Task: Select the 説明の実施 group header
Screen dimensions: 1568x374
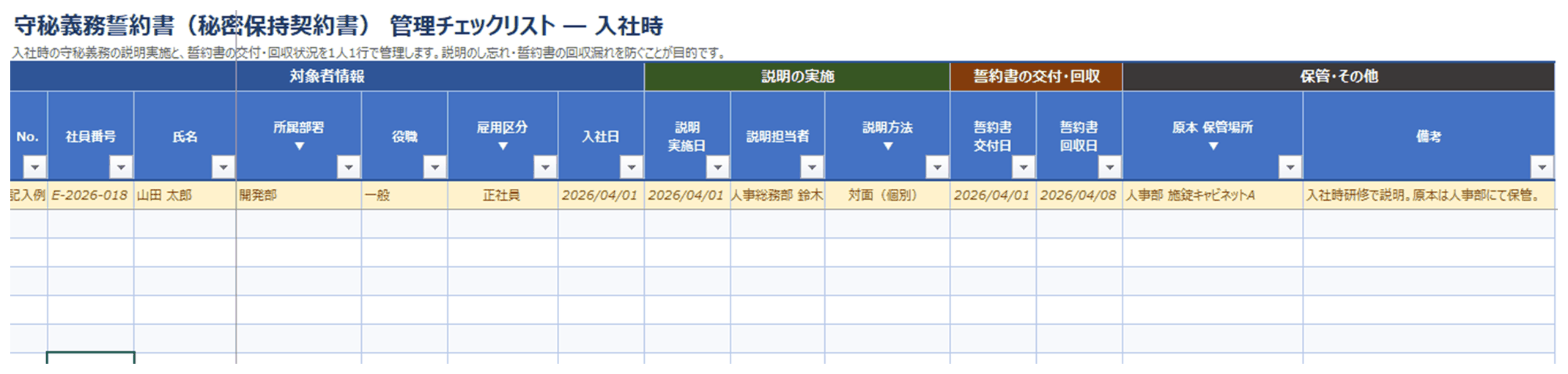Action: (797, 77)
